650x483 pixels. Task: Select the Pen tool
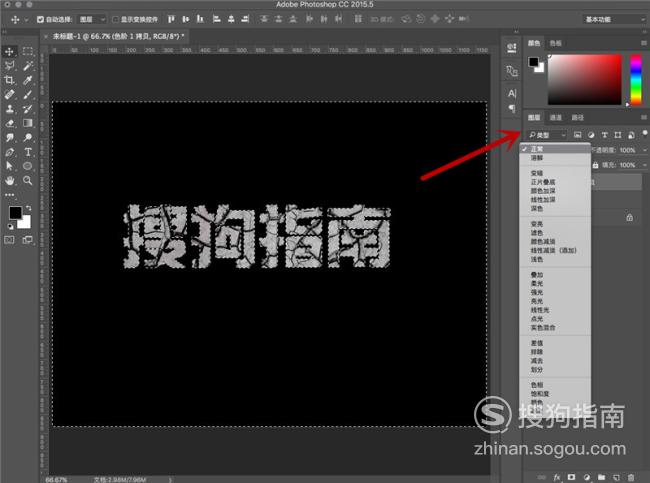(10, 152)
